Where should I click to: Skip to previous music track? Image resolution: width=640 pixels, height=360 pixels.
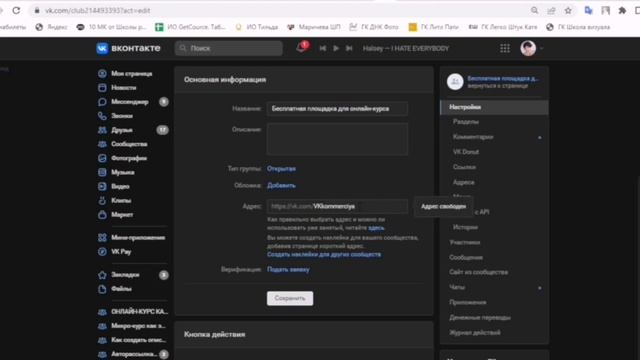(322, 48)
